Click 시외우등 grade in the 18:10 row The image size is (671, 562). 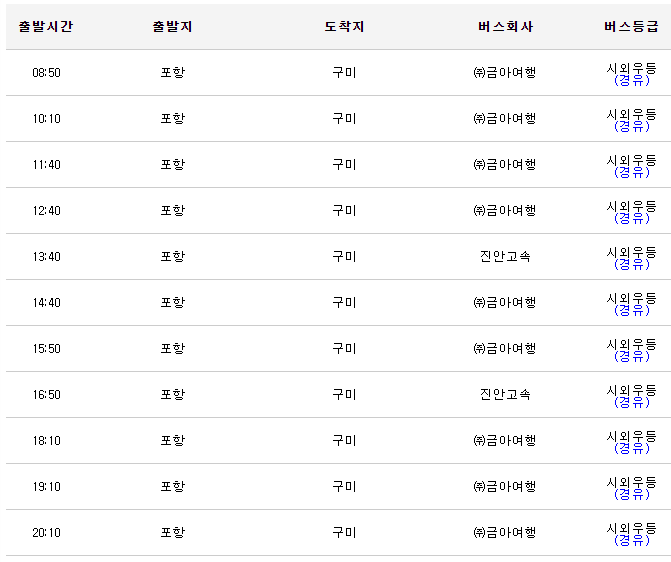point(632,437)
